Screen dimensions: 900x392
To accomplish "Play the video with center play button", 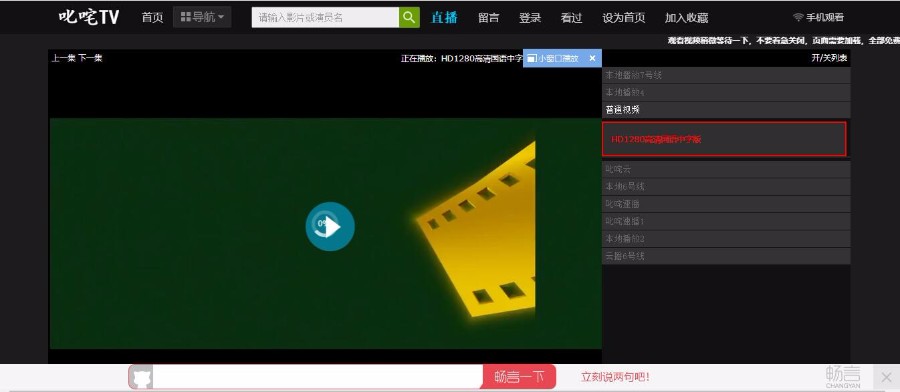I will (x=330, y=226).
